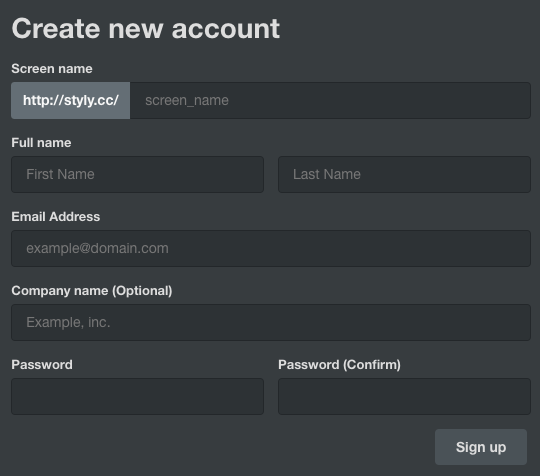Image resolution: width=540 pixels, height=476 pixels.
Task: Select the Last Name field
Action: point(404,174)
